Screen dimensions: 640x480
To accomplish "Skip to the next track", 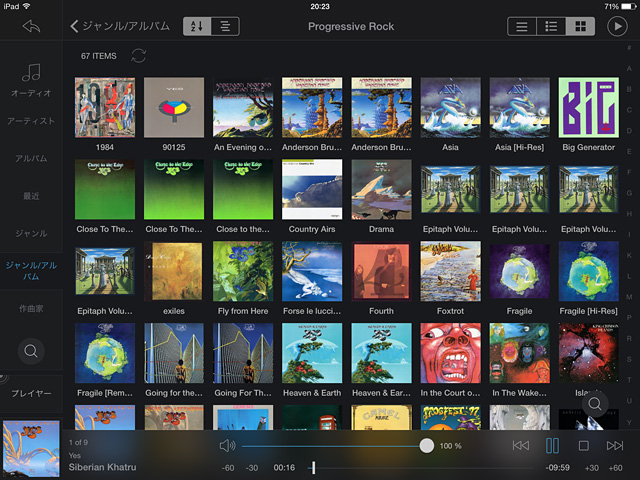I will [615, 445].
